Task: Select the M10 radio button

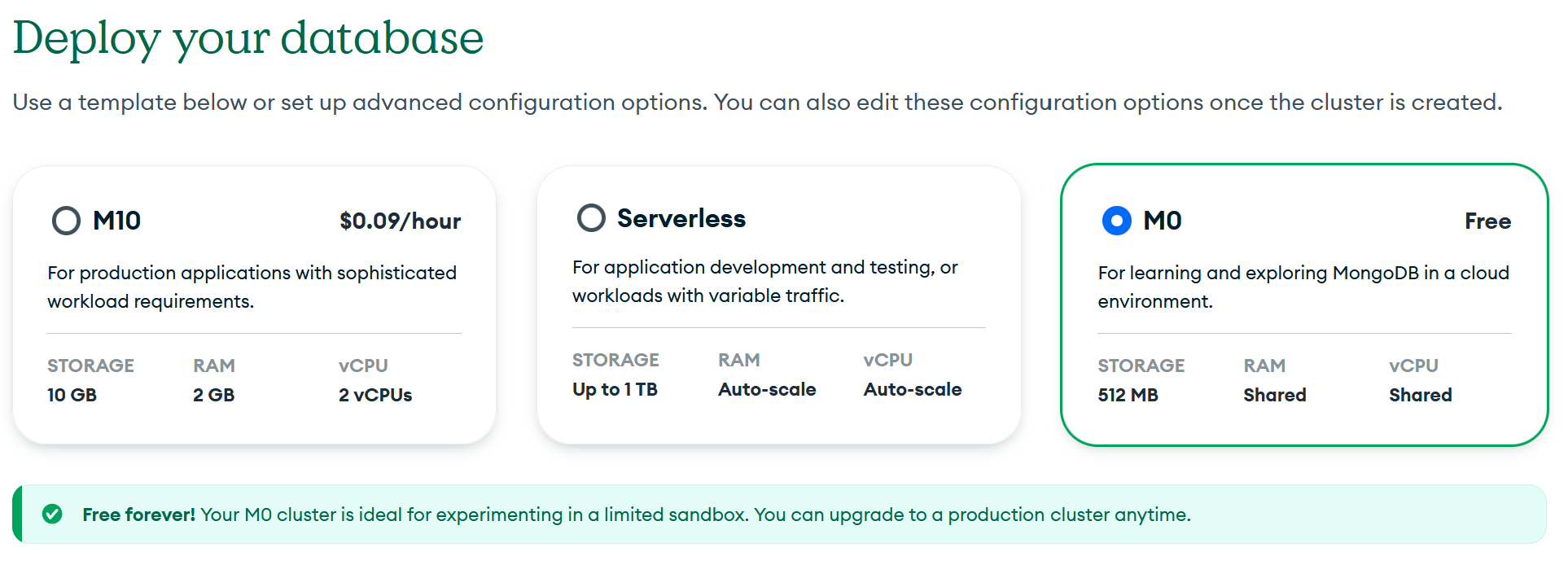Action: [66, 221]
